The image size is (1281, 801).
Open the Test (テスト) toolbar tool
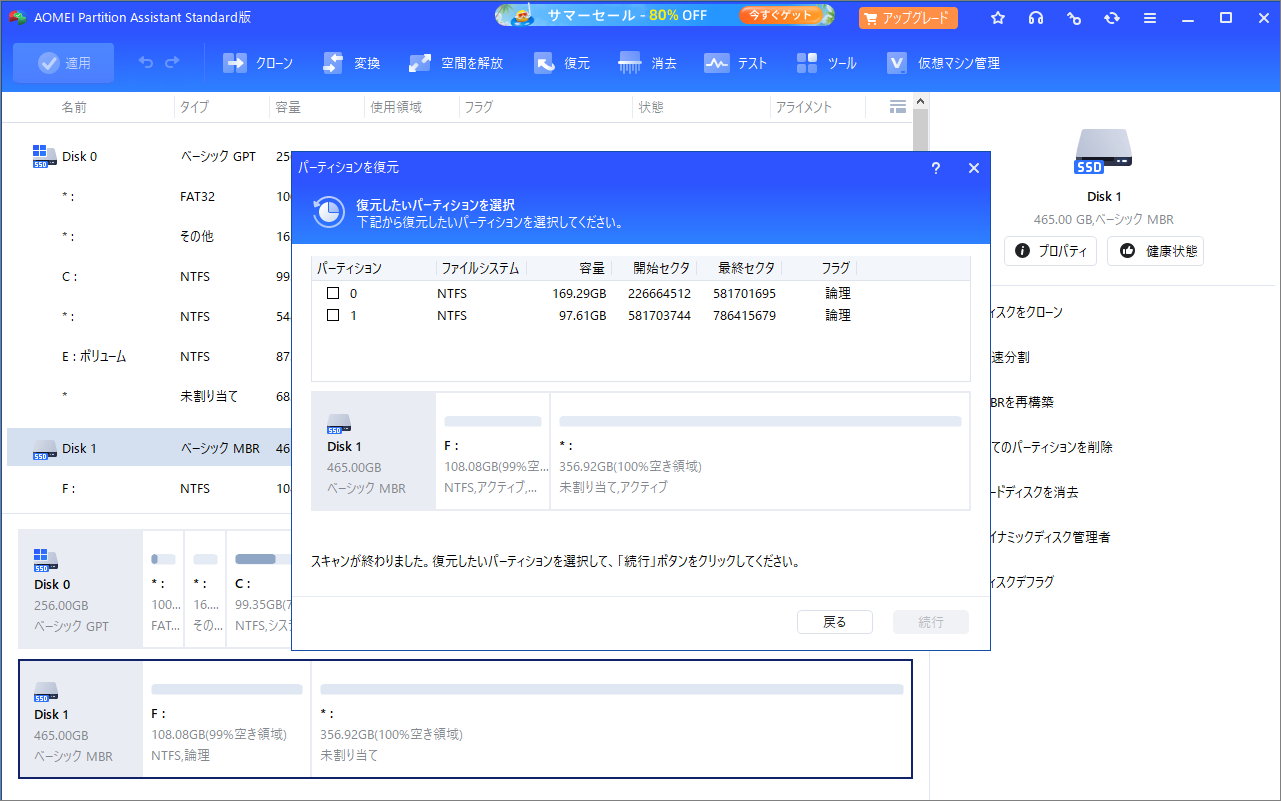735,63
